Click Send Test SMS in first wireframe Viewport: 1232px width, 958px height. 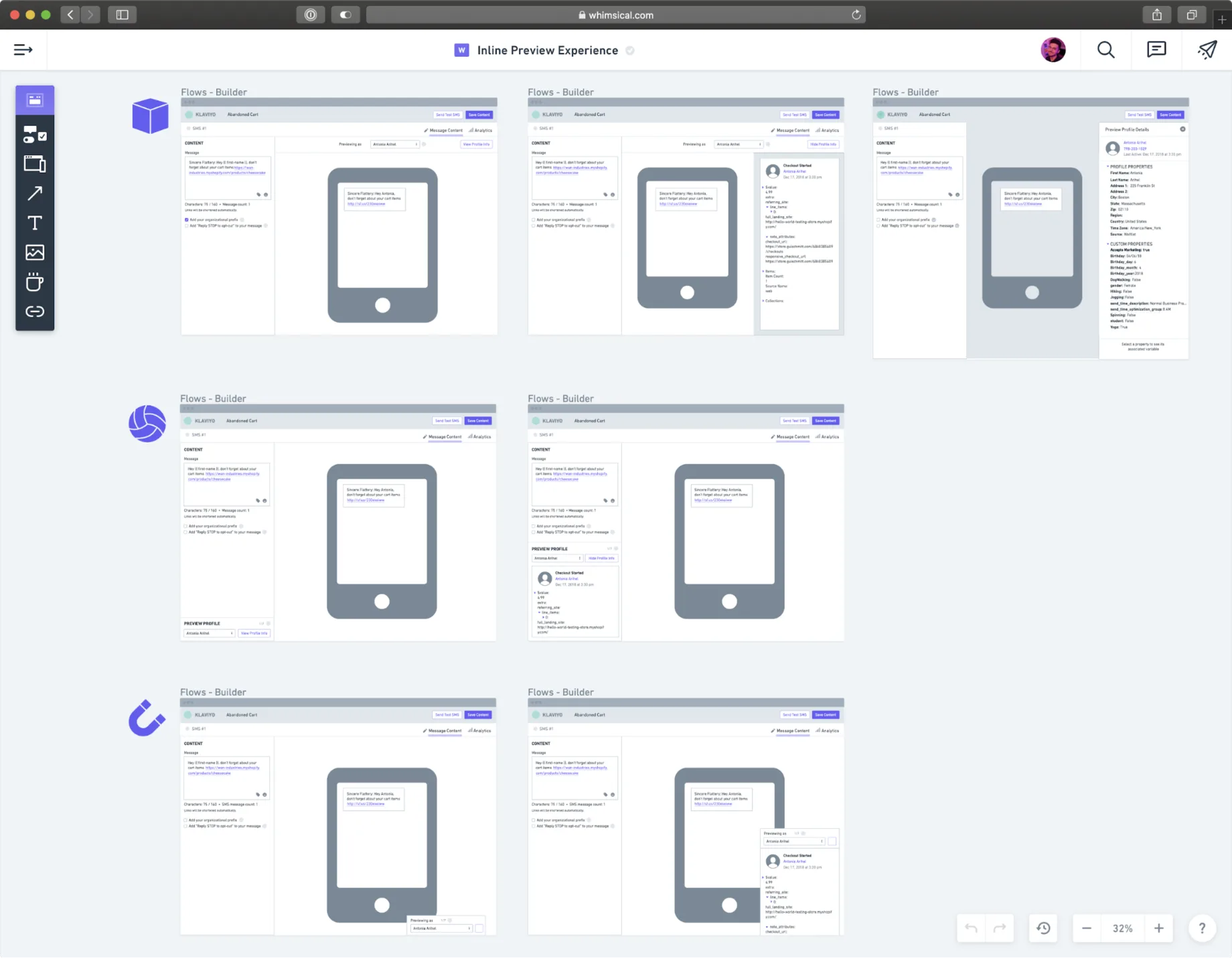[x=447, y=114]
